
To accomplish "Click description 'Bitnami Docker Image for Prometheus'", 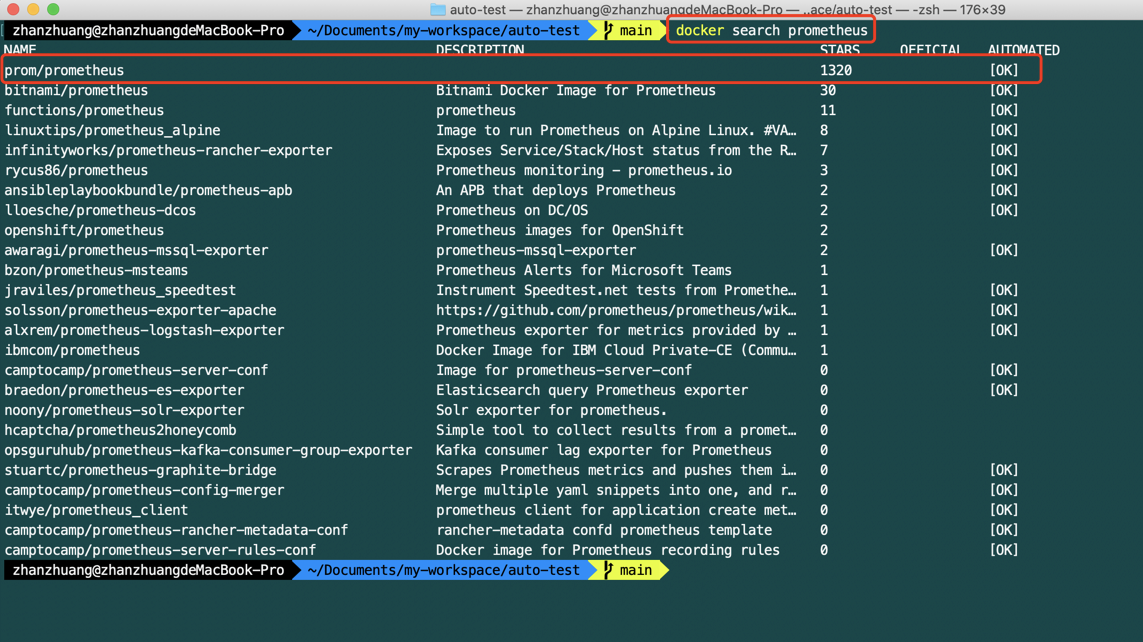I will coord(576,90).
